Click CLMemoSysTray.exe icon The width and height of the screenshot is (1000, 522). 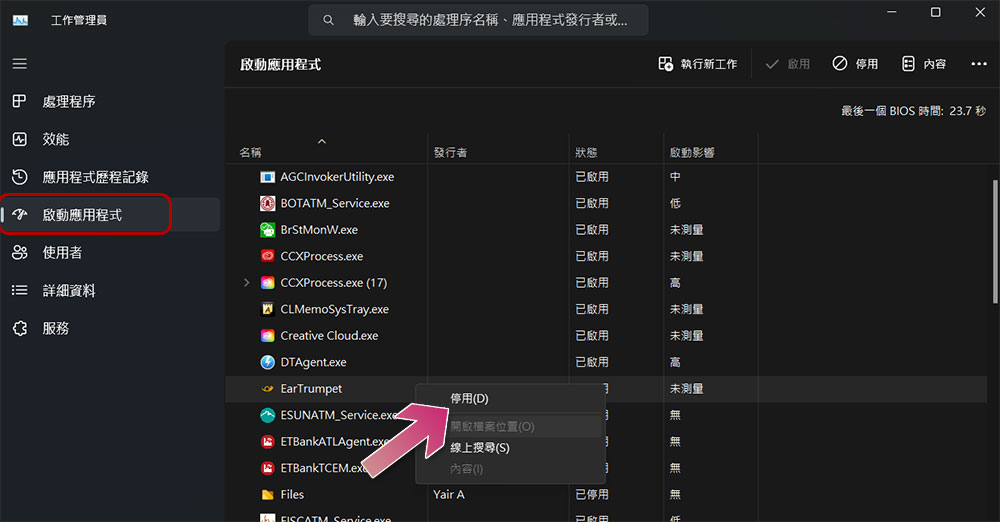(268, 309)
